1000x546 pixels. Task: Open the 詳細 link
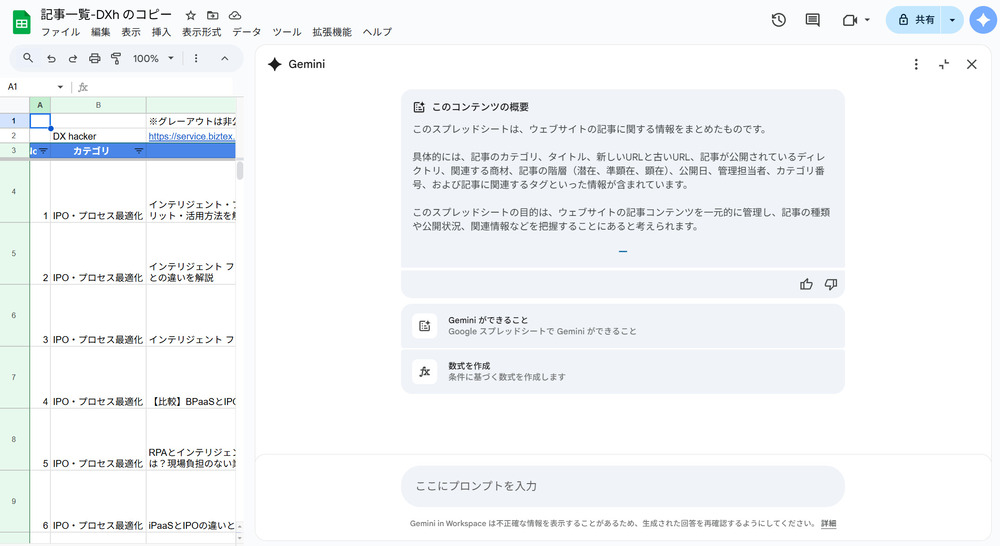(828, 523)
